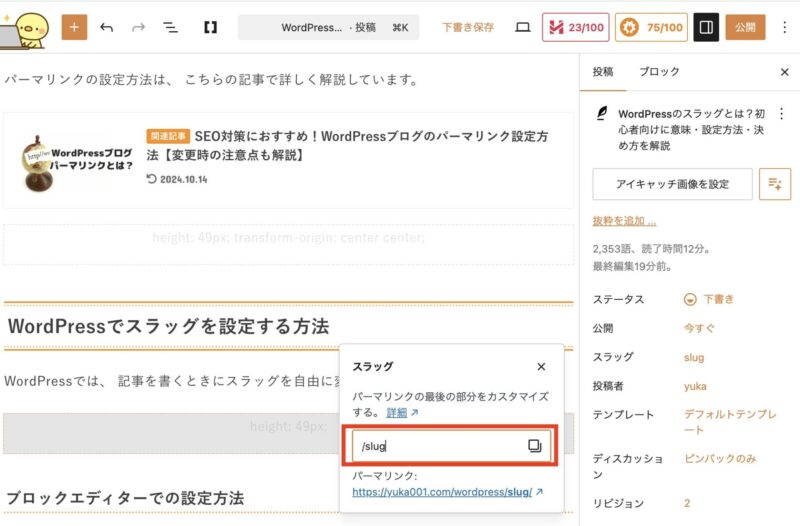Image resolution: width=800 pixels, height=526 pixels.
Task: Switch to the 投稿 tab
Action: [x=603, y=72]
